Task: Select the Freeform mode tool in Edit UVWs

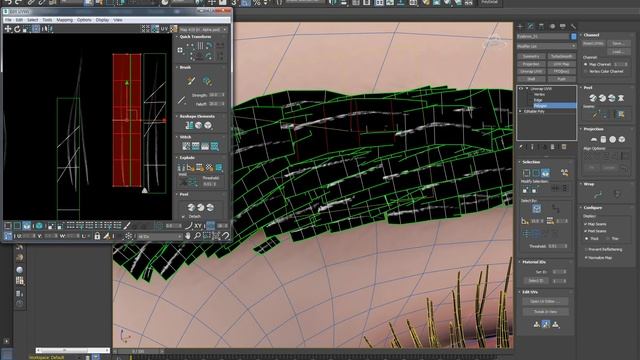Action: (x=36, y=29)
